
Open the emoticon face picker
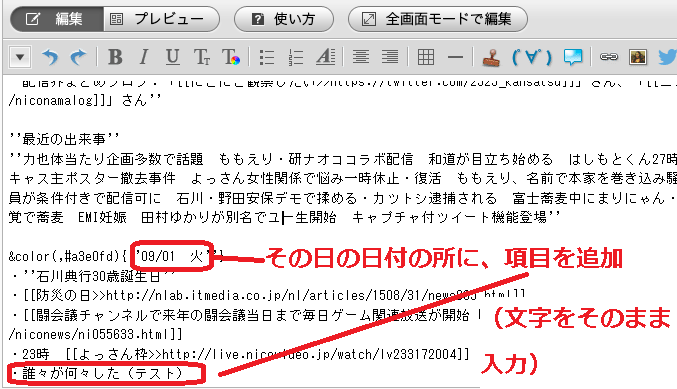tap(532, 57)
